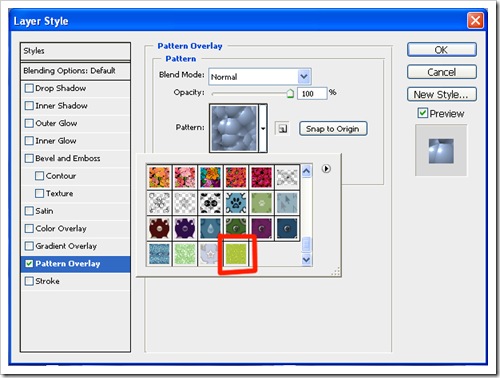Close the Layer Style dialog
Screen dimensions: 500x378
[475, 21]
